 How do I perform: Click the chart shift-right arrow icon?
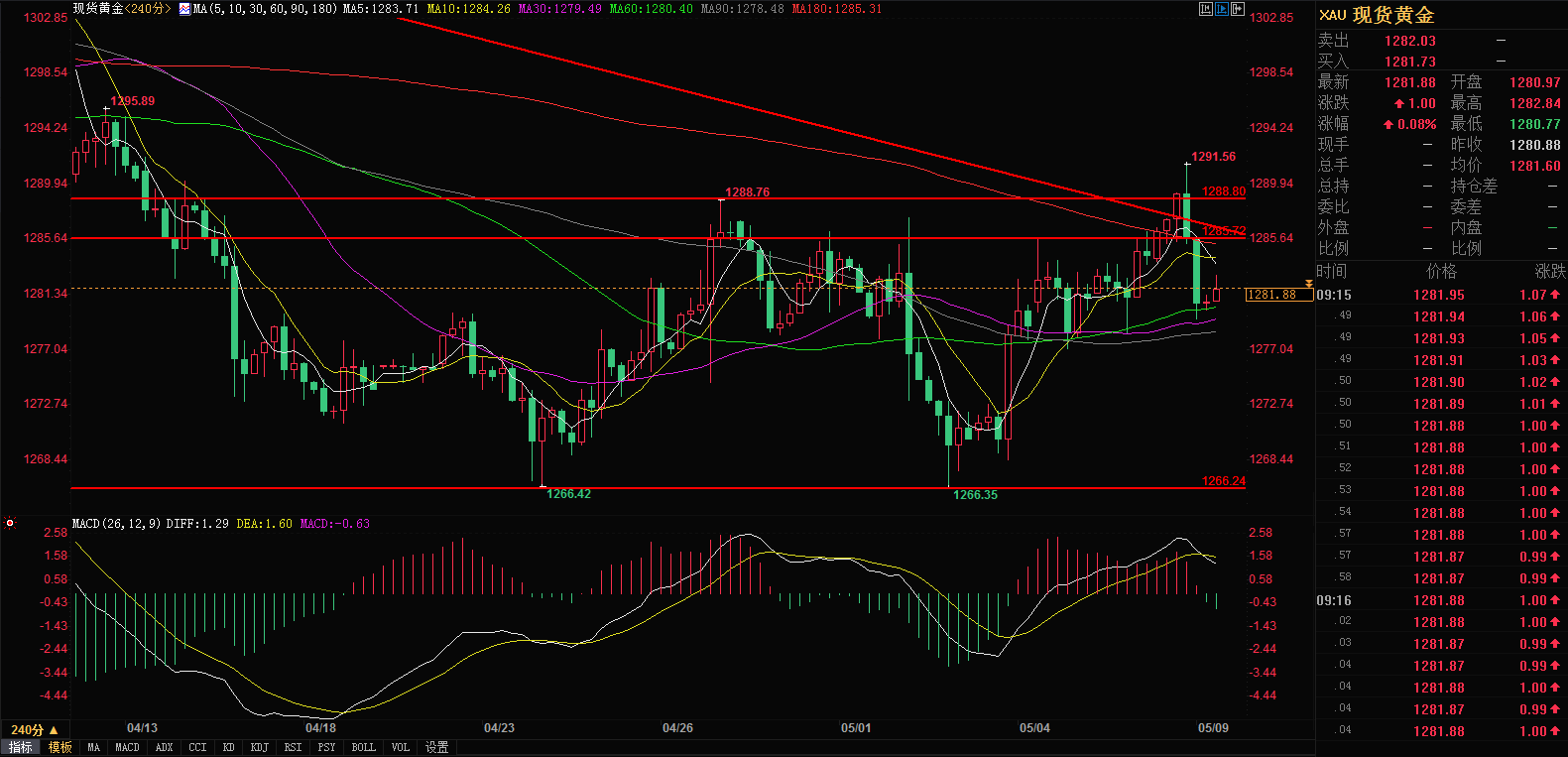point(1238,9)
